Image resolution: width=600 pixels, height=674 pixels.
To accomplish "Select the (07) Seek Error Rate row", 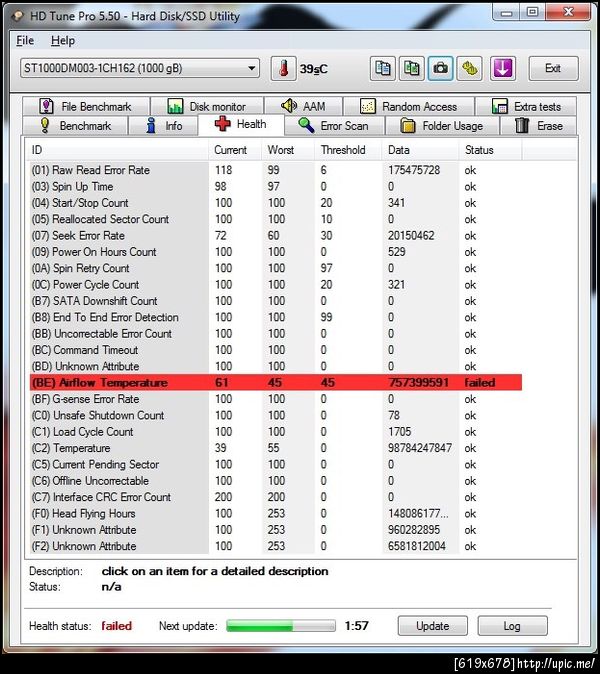I will [x=276, y=236].
